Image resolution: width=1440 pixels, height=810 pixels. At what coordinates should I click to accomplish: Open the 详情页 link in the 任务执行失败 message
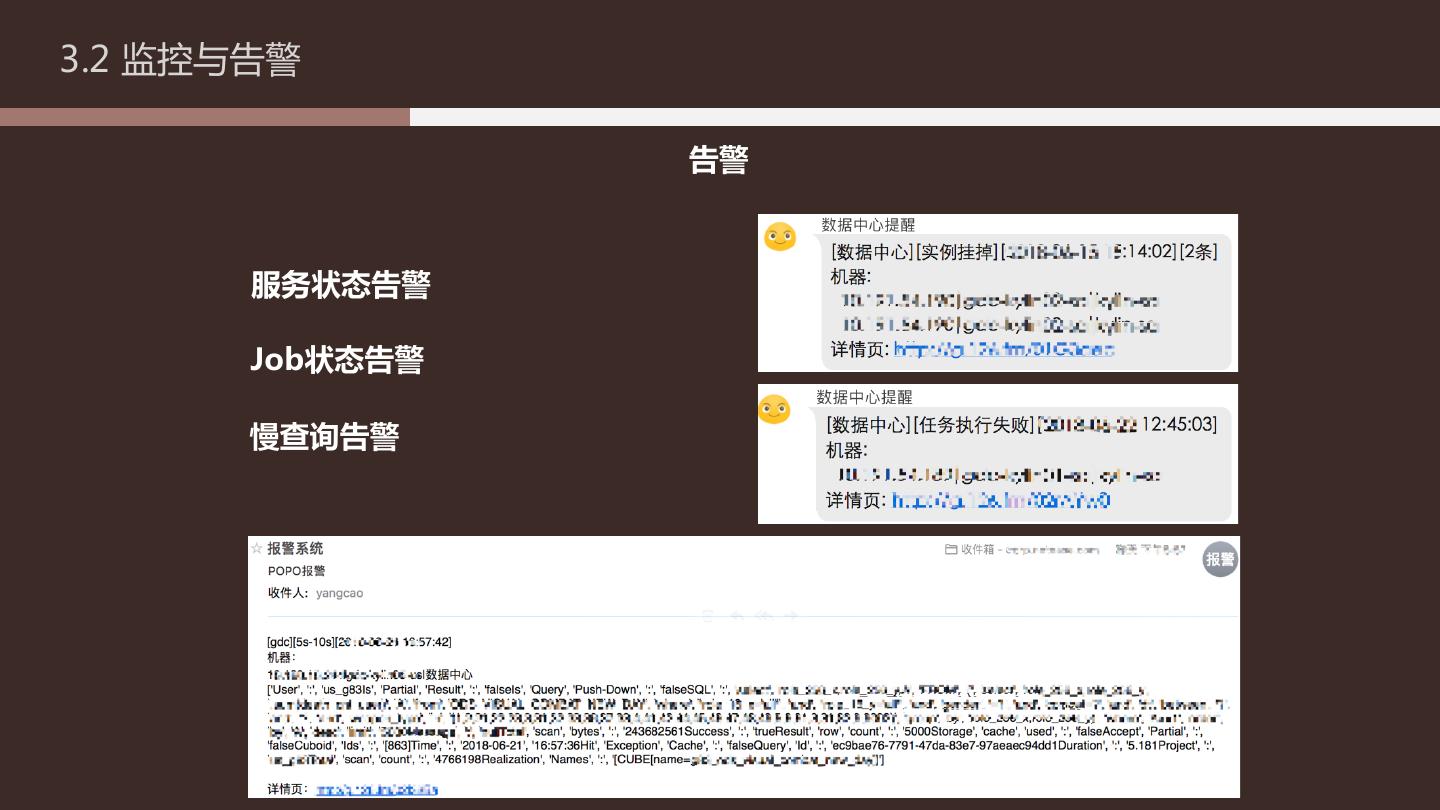coord(1001,499)
